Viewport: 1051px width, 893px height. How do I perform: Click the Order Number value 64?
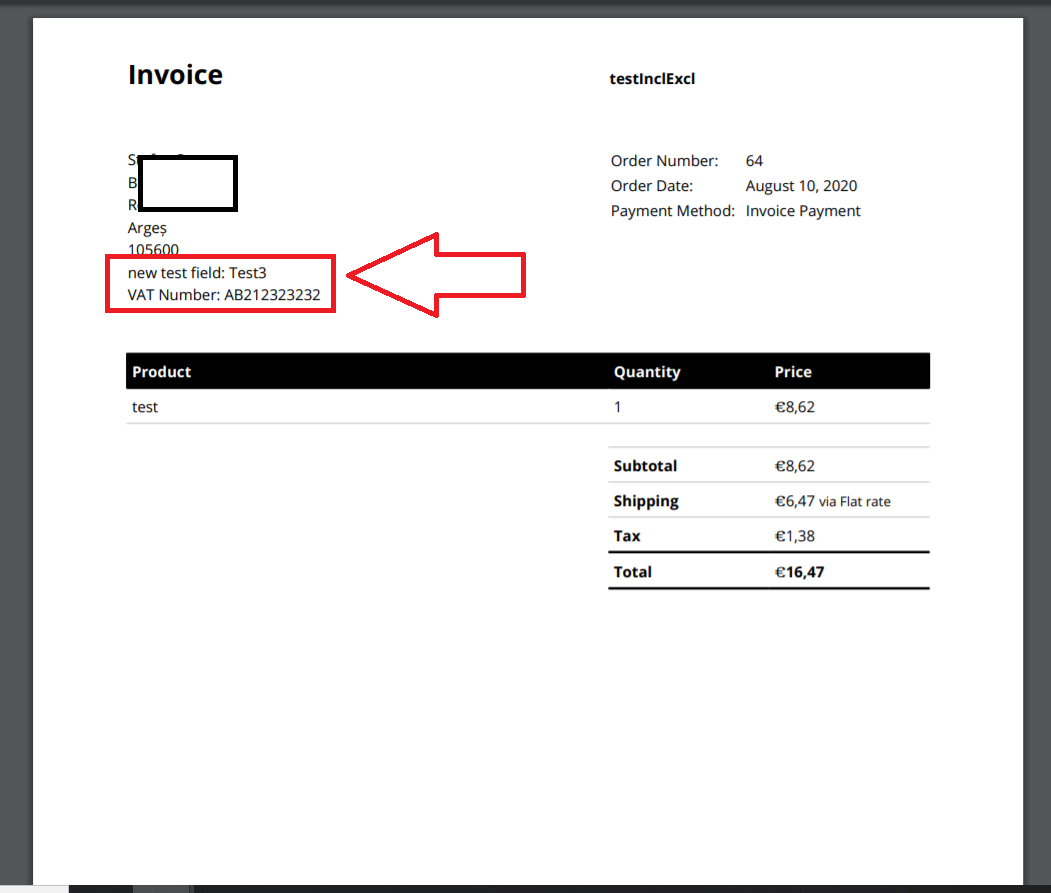click(753, 160)
